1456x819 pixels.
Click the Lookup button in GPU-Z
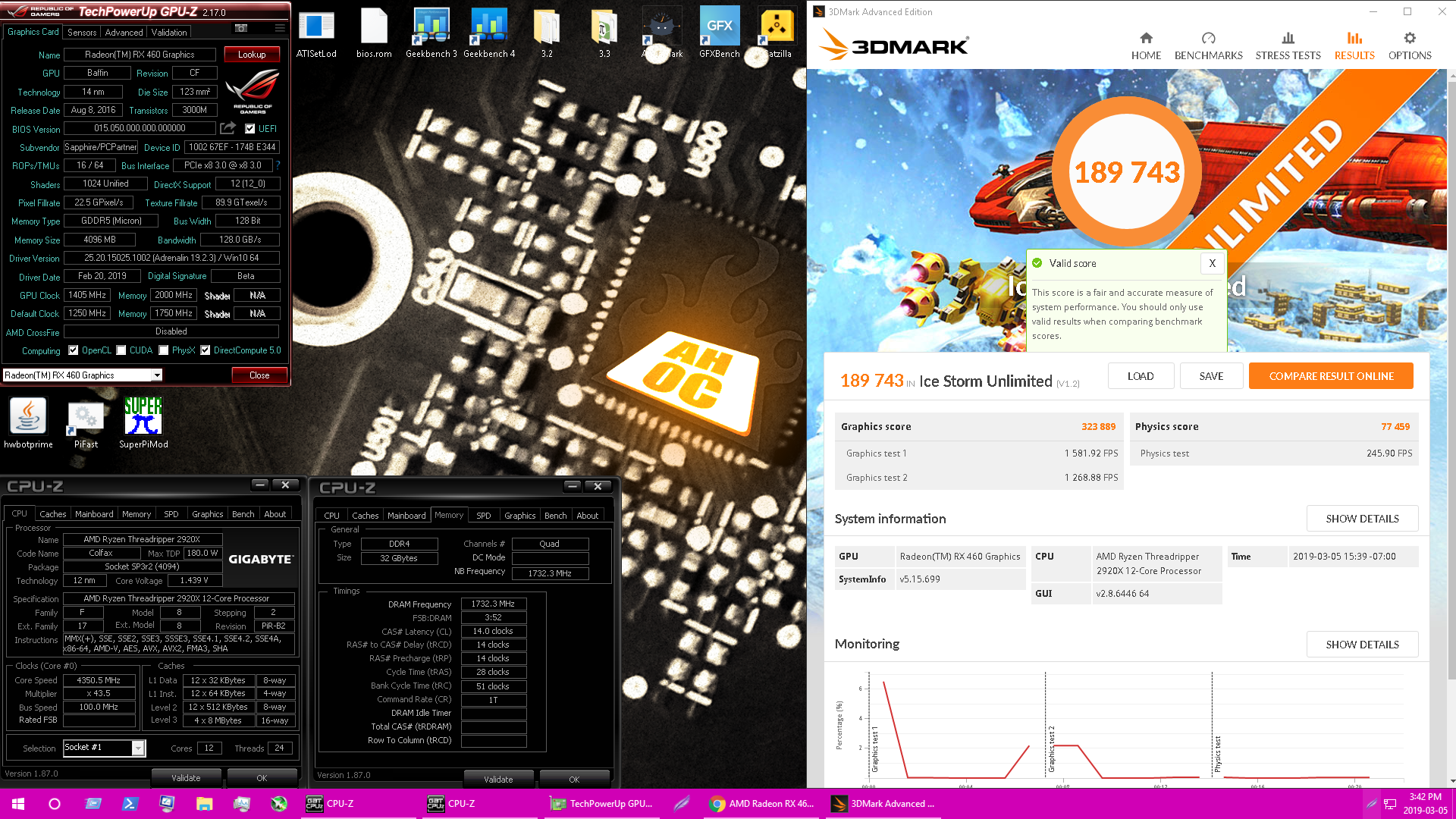tap(252, 55)
